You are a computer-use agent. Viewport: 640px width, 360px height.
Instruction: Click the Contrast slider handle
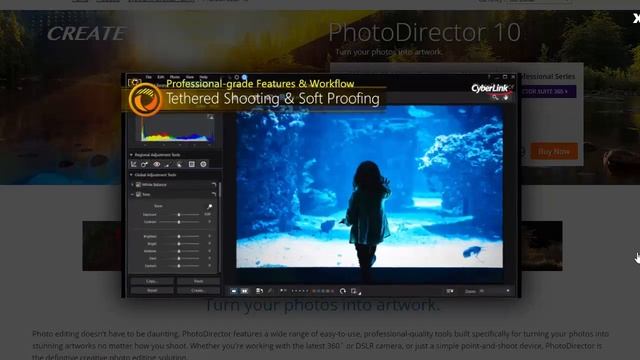[x=179, y=222]
